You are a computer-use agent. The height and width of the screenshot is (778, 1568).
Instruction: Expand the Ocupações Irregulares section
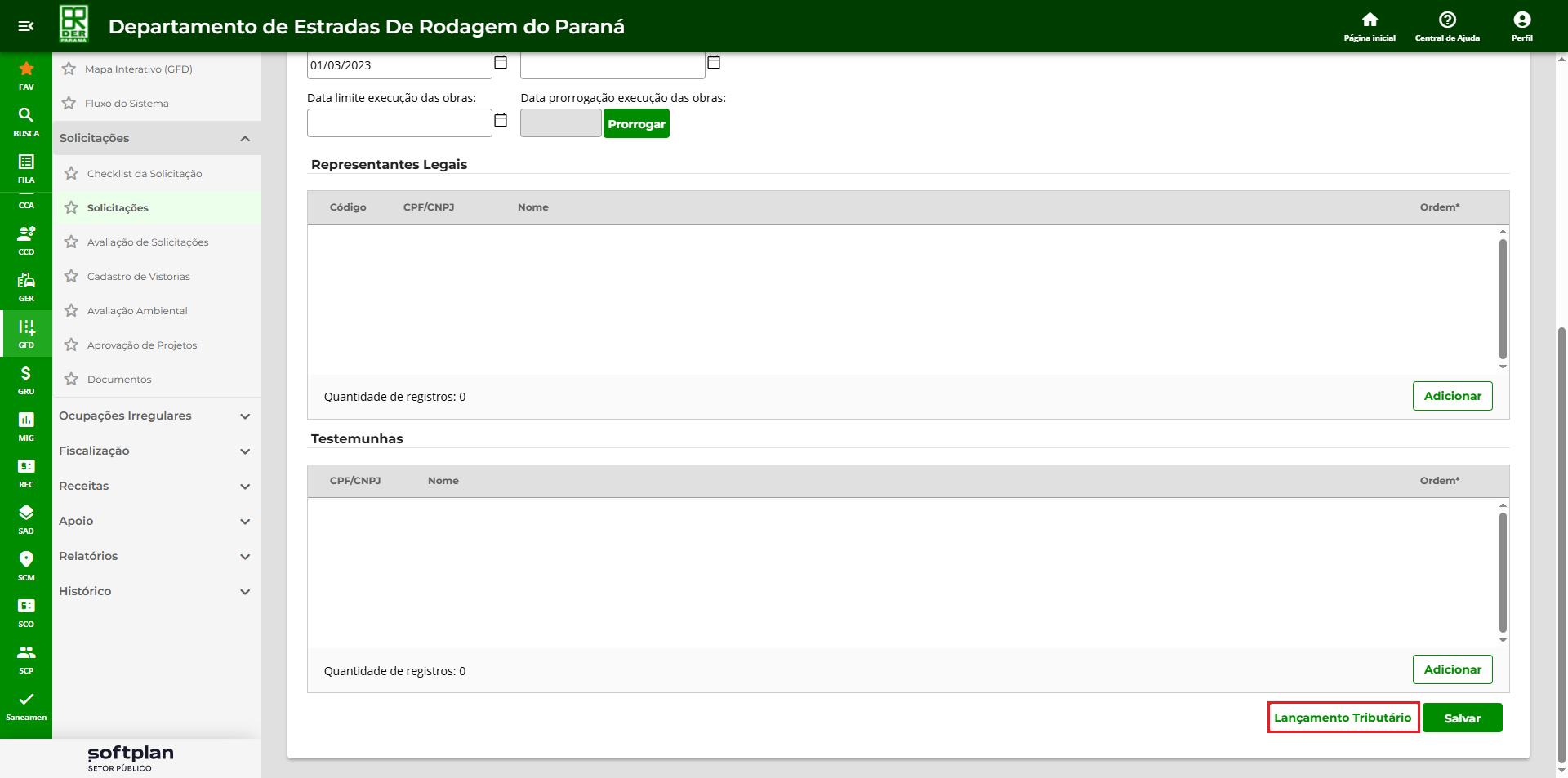(245, 416)
